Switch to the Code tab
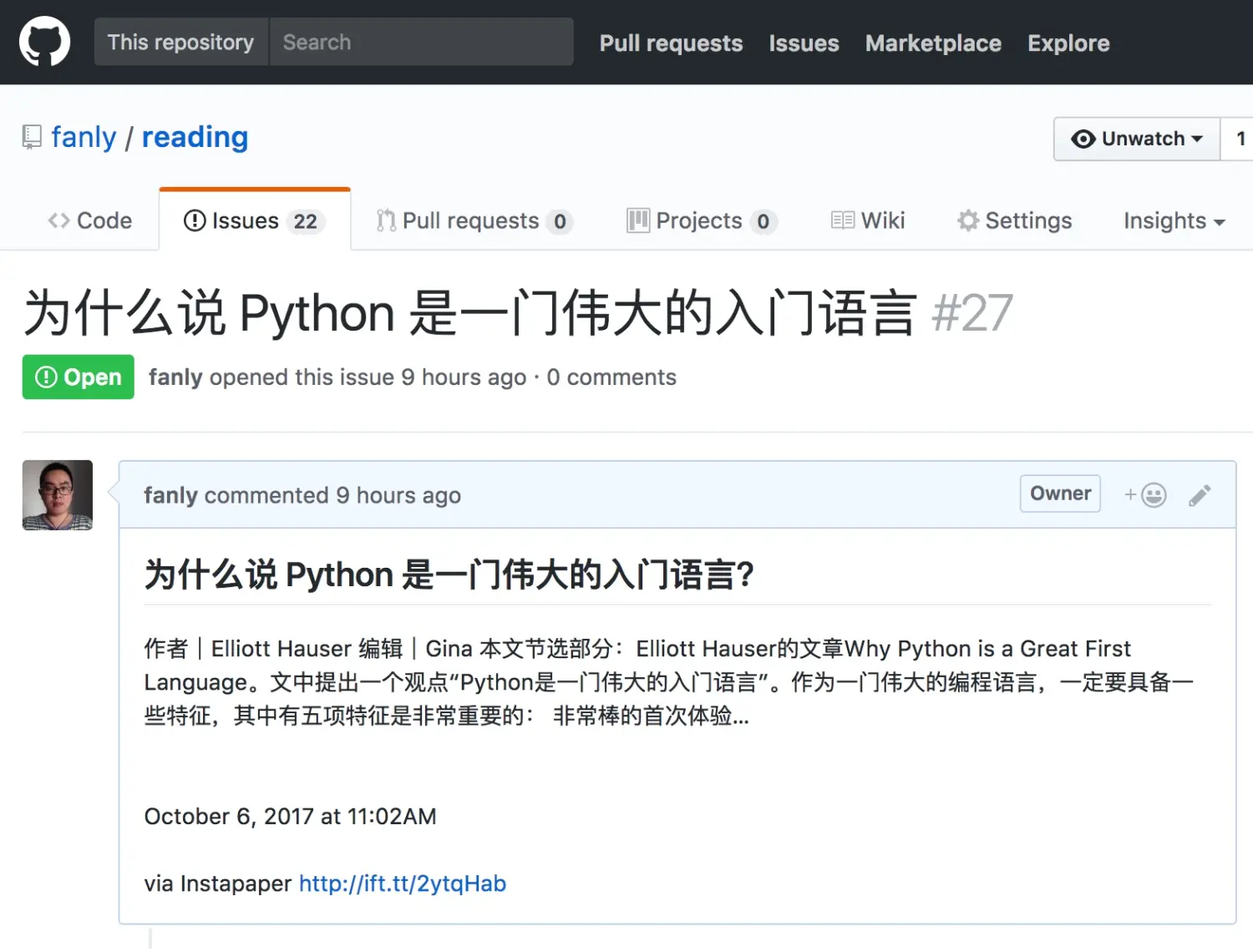Viewport: 1253px width, 952px height. coord(90,220)
